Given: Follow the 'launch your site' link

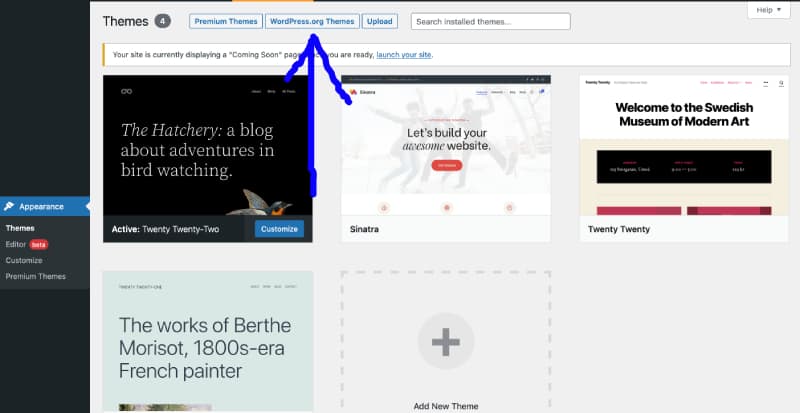Looking at the screenshot, I should (x=405, y=54).
